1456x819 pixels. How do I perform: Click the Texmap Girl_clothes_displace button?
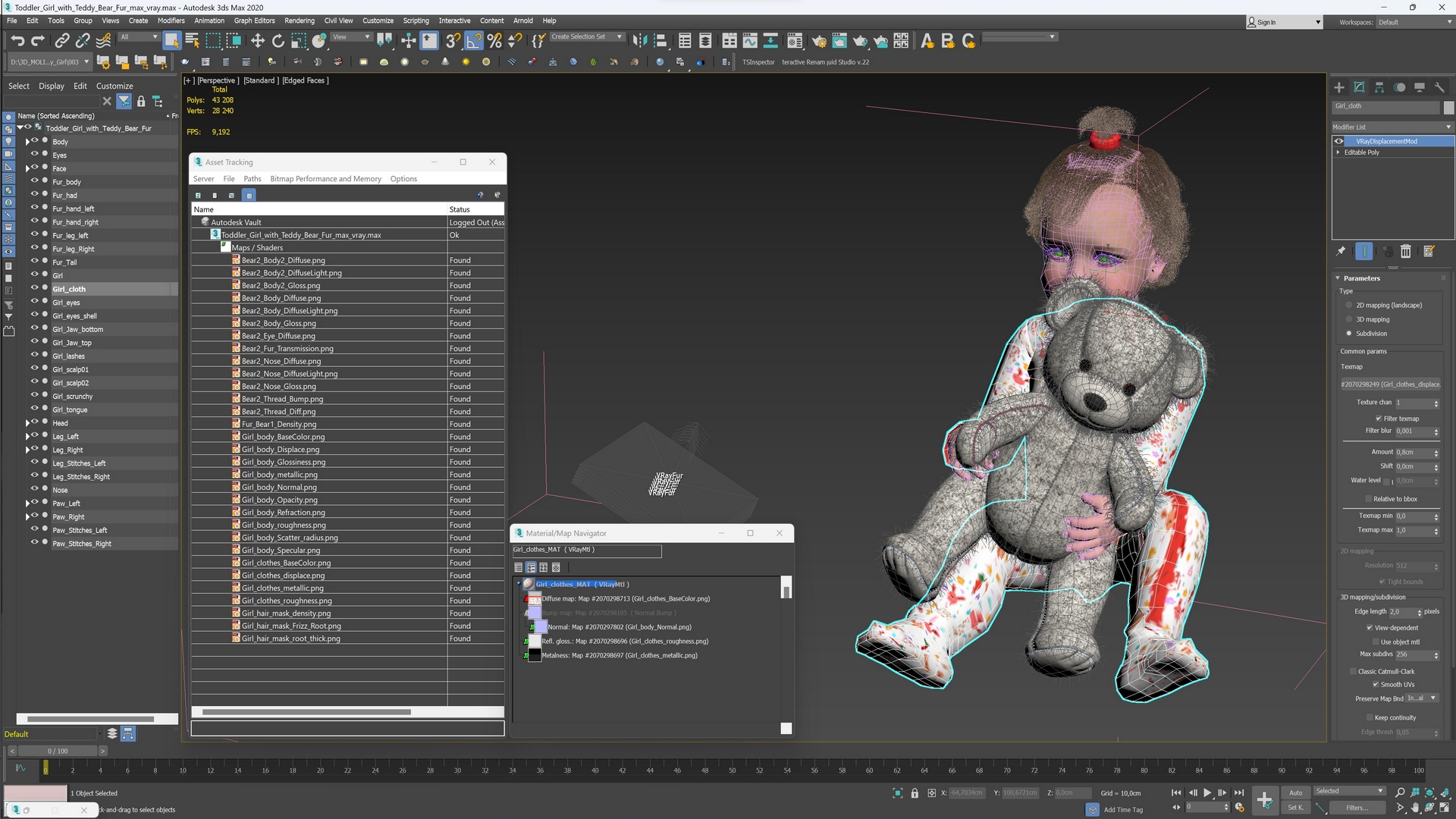point(1390,384)
